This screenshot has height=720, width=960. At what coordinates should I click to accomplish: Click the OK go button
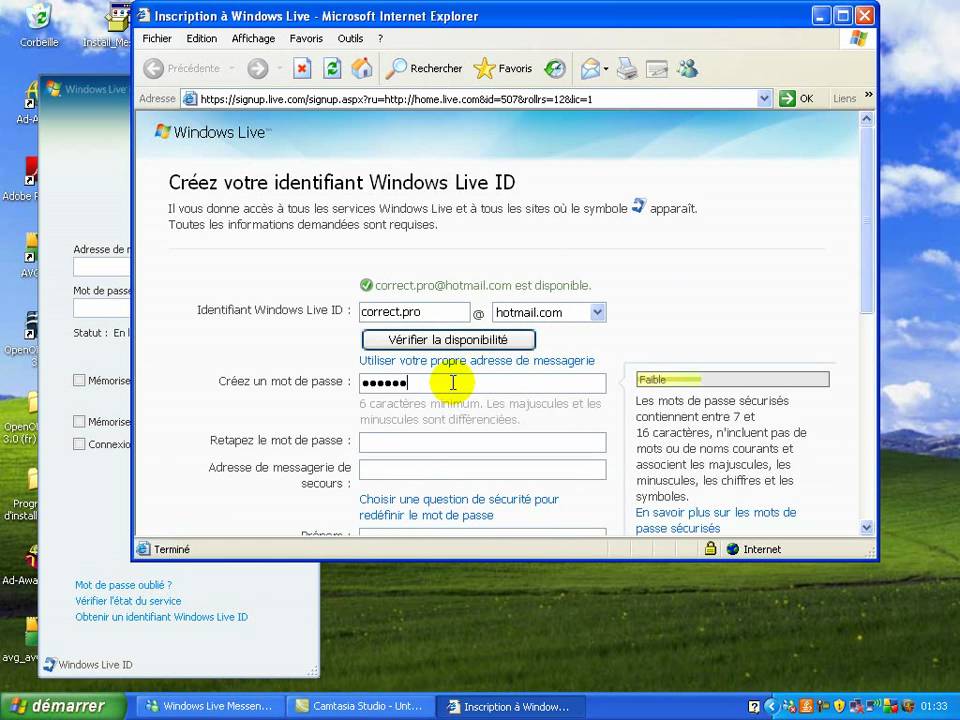(x=797, y=99)
